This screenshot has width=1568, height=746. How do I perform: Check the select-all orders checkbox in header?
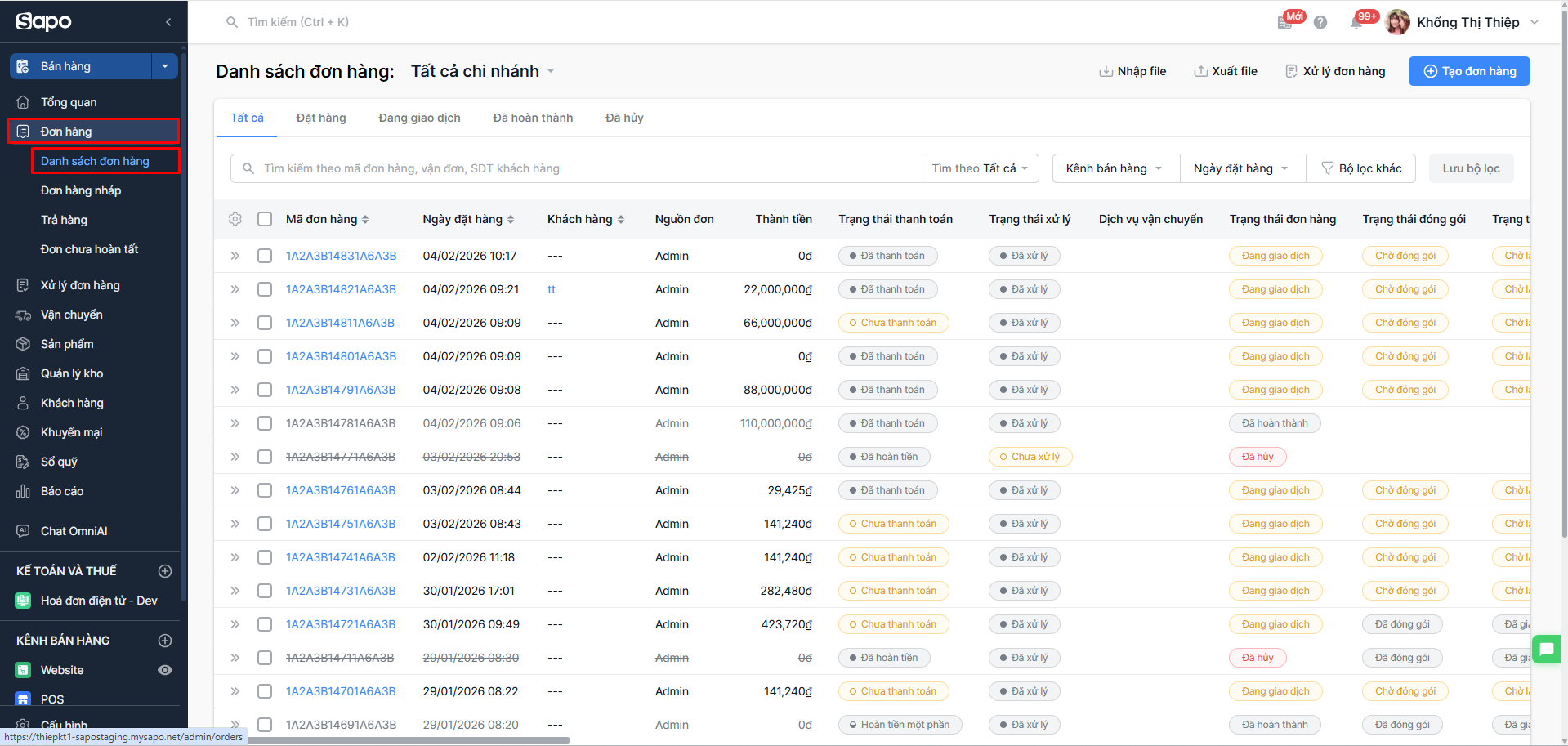(265, 219)
